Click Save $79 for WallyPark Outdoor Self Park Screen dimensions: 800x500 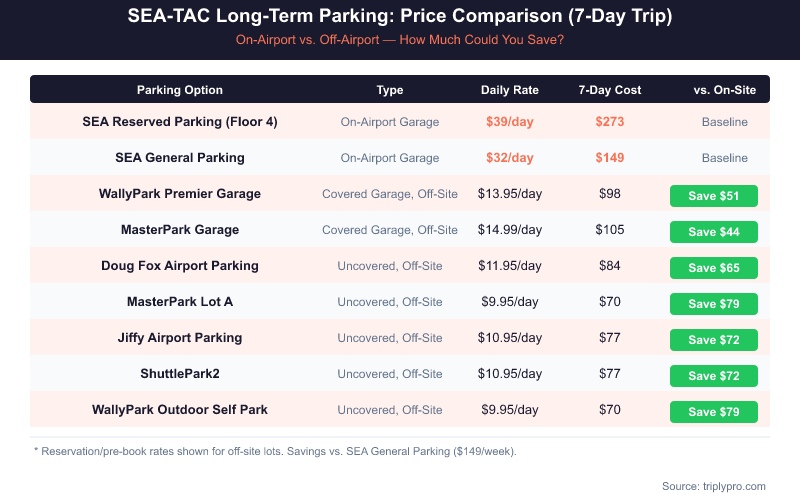[713, 411]
